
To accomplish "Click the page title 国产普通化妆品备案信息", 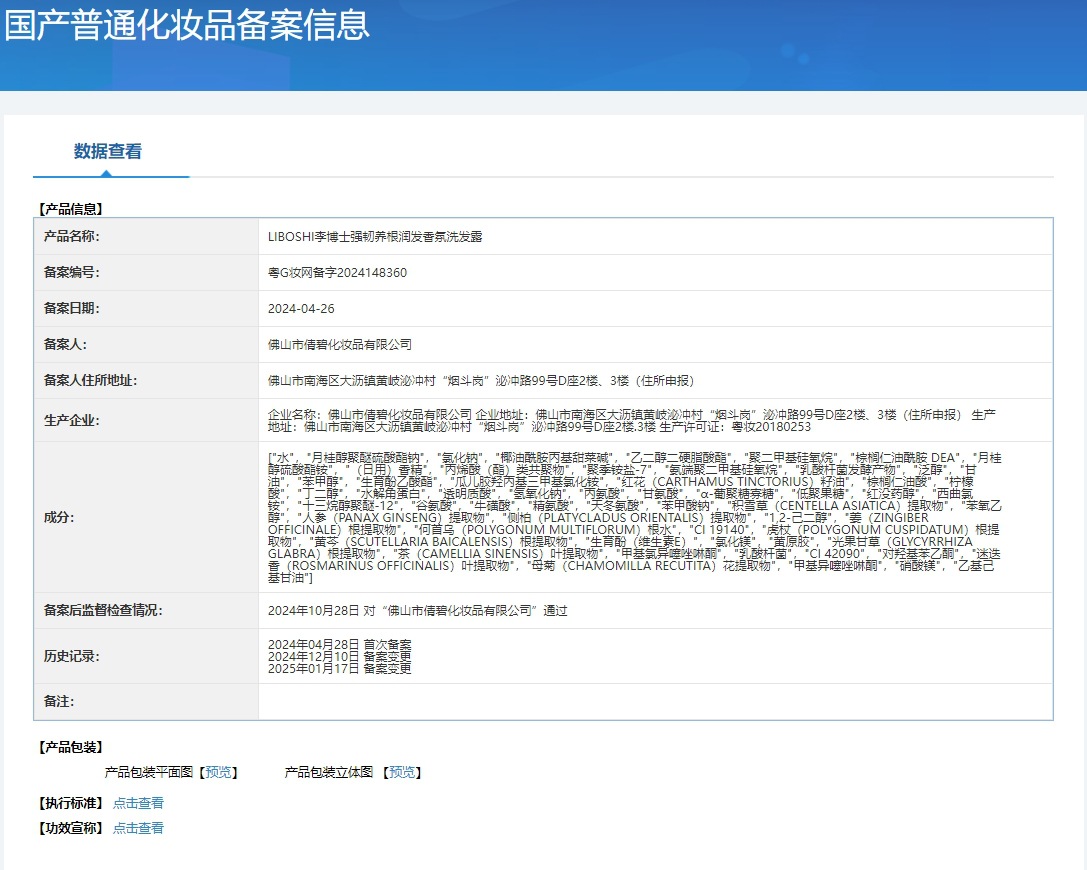I will pos(187,26).
